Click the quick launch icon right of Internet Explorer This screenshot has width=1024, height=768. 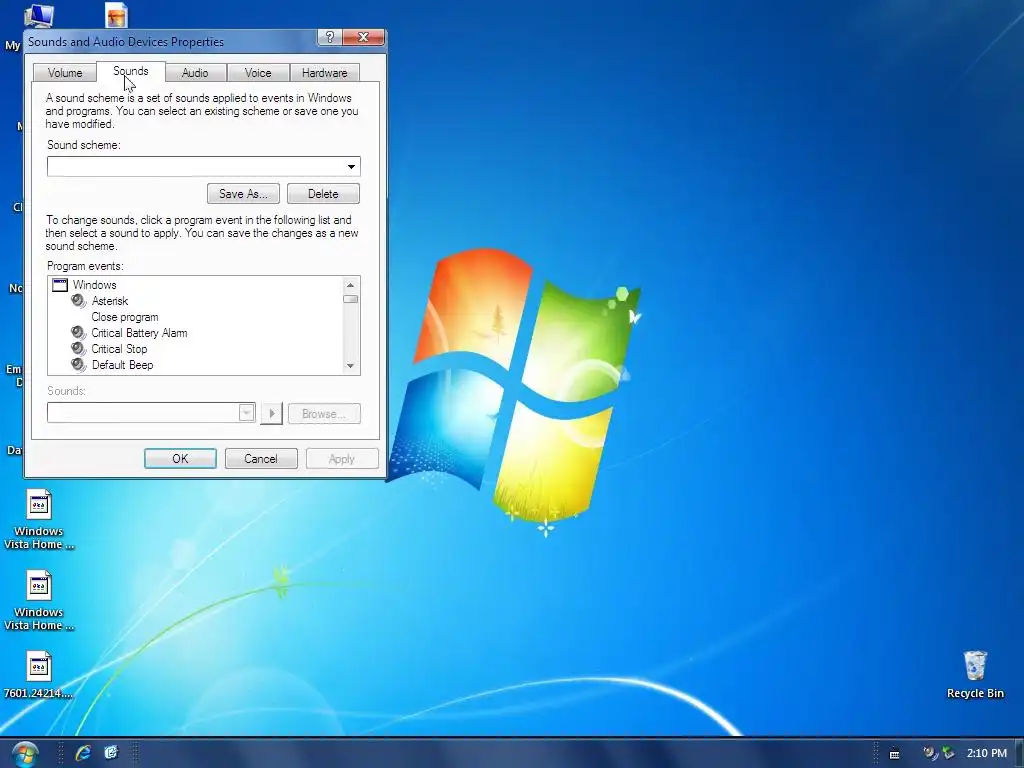(112, 753)
